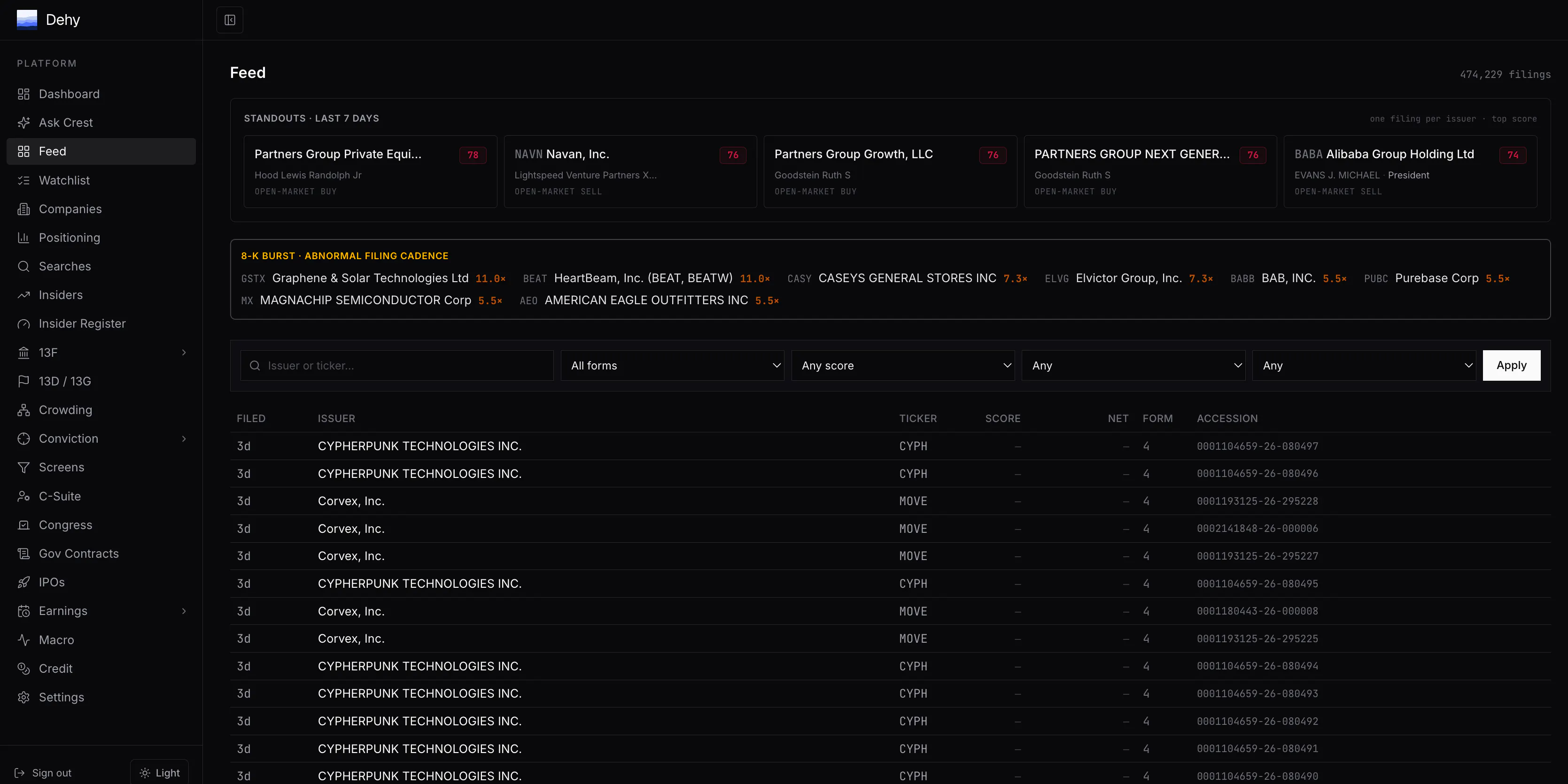The height and width of the screenshot is (784, 1568).
Task: Open Corvex, Inc. filing 0002141848-26-000006
Action: click(890, 529)
